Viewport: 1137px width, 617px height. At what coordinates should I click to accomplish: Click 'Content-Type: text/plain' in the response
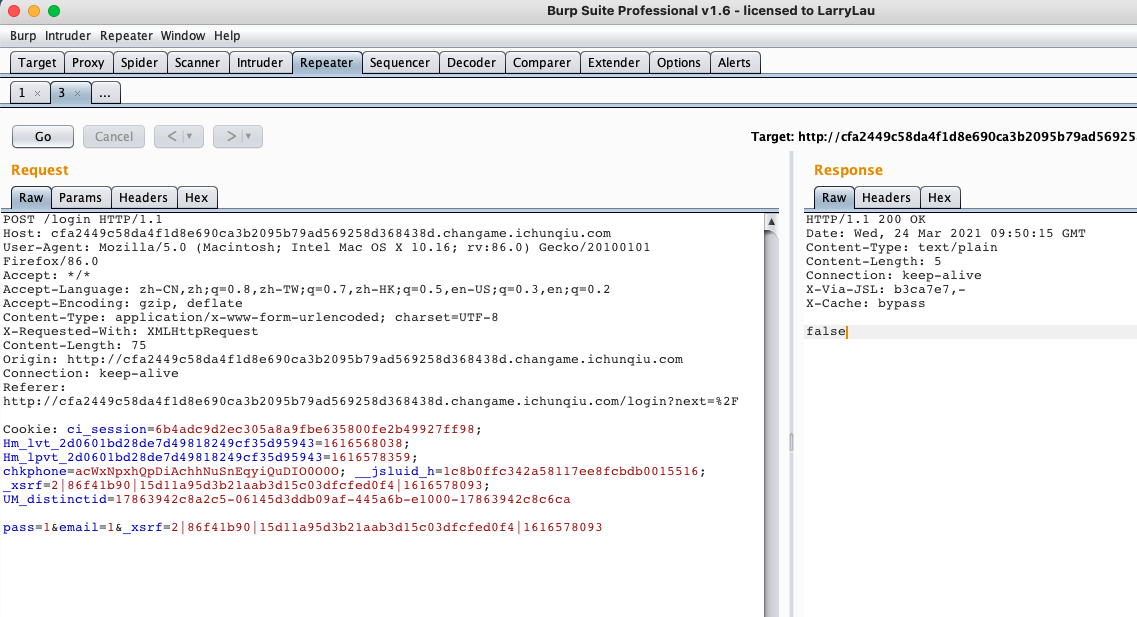pos(901,247)
